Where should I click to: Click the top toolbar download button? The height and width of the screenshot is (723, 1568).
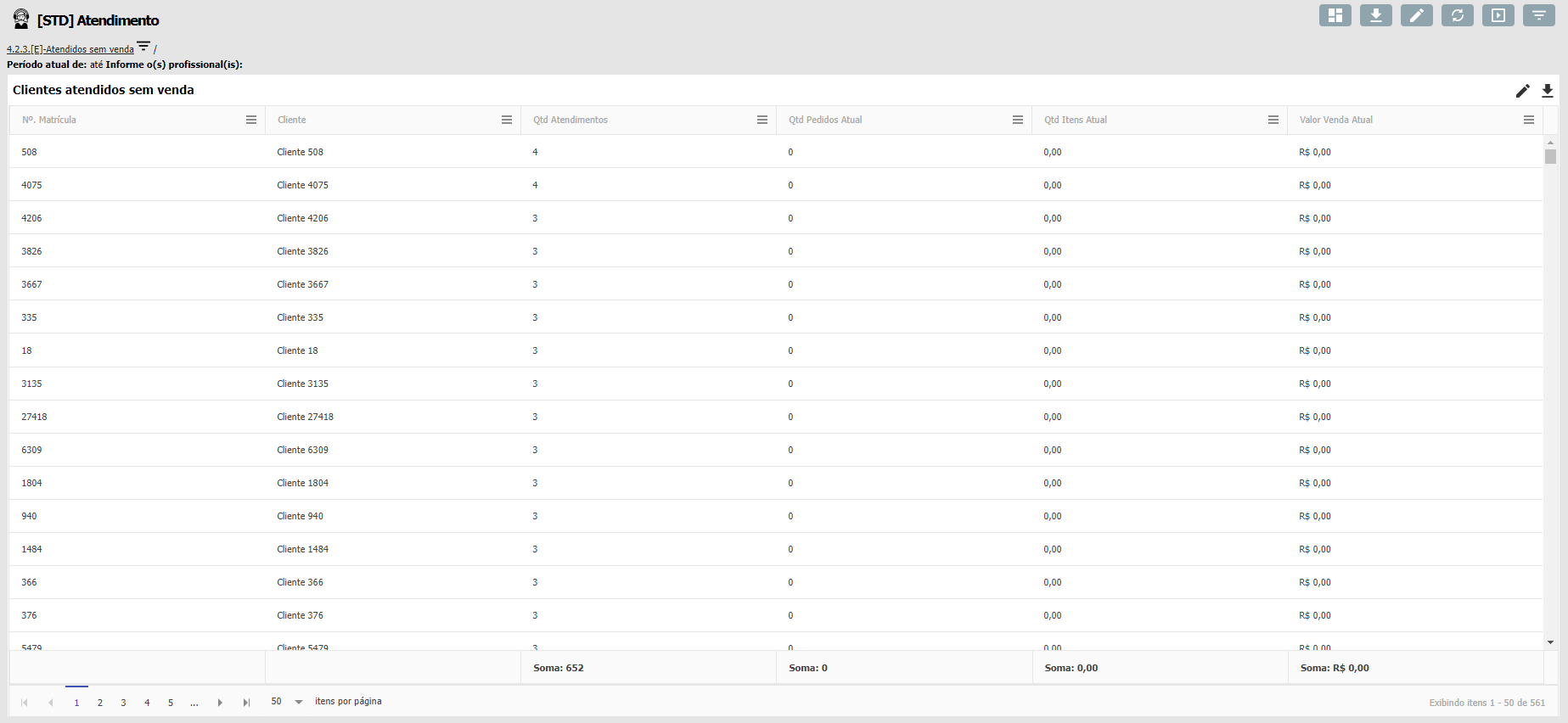[x=1375, y=15]
